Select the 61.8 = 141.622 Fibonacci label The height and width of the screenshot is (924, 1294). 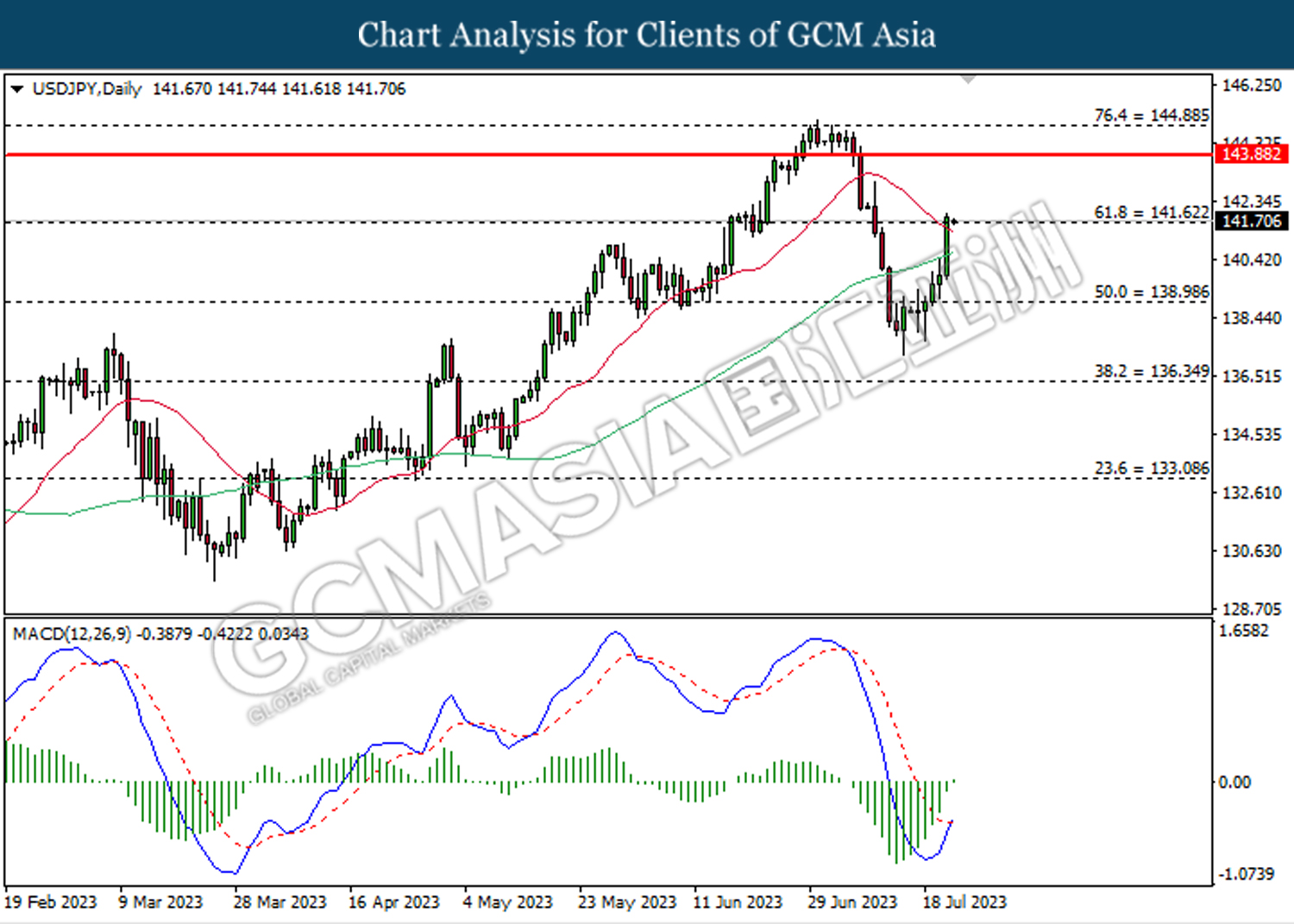1152,212
